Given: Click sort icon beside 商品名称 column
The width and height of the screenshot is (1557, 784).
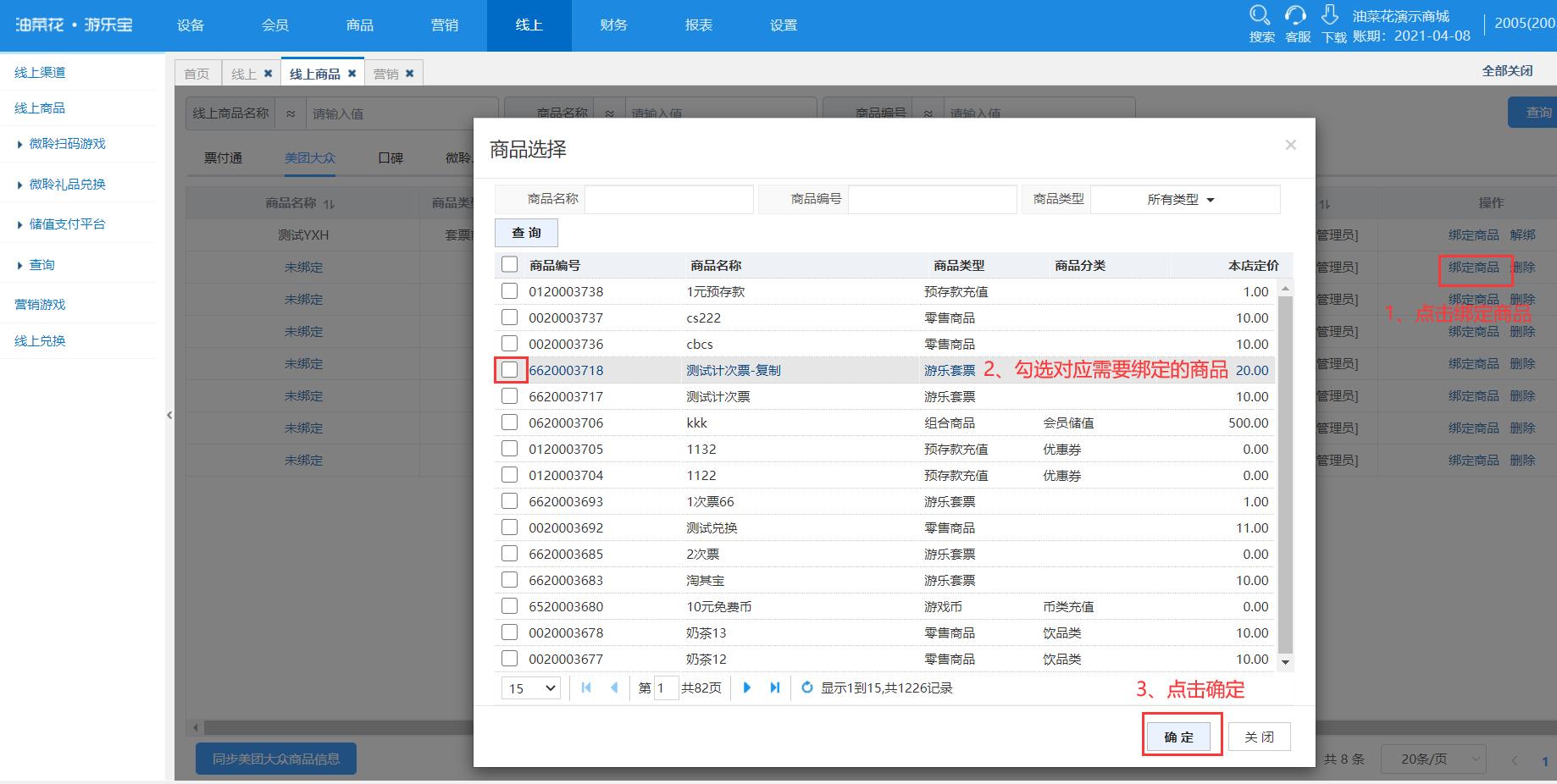Looking at the screenshot, I should click(x=330, y=204).
